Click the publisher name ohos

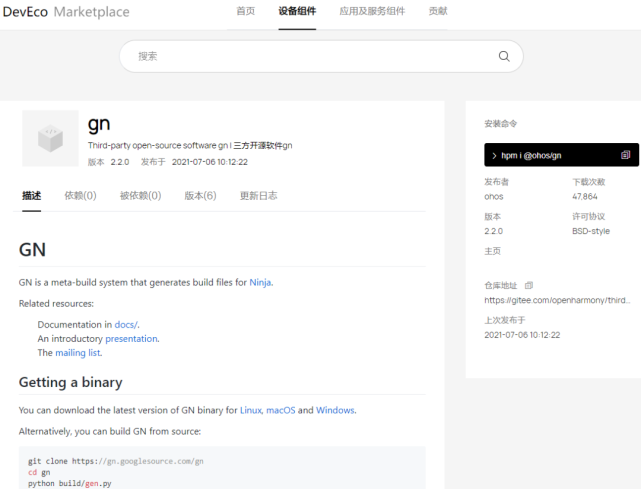pos(494,197)
